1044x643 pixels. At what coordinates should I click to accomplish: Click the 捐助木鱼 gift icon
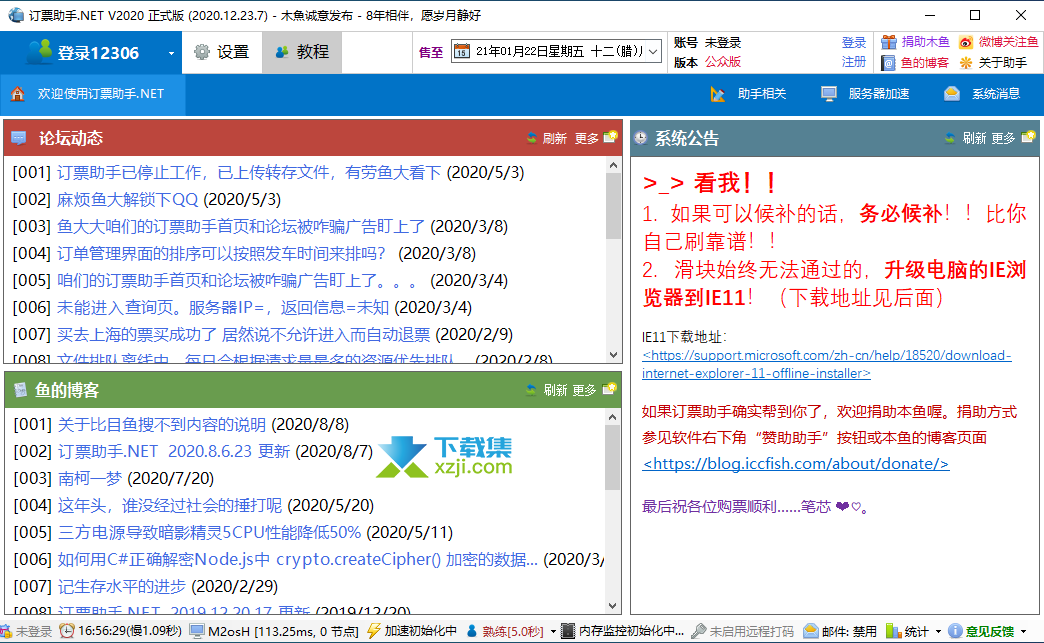tap(888, 42)
